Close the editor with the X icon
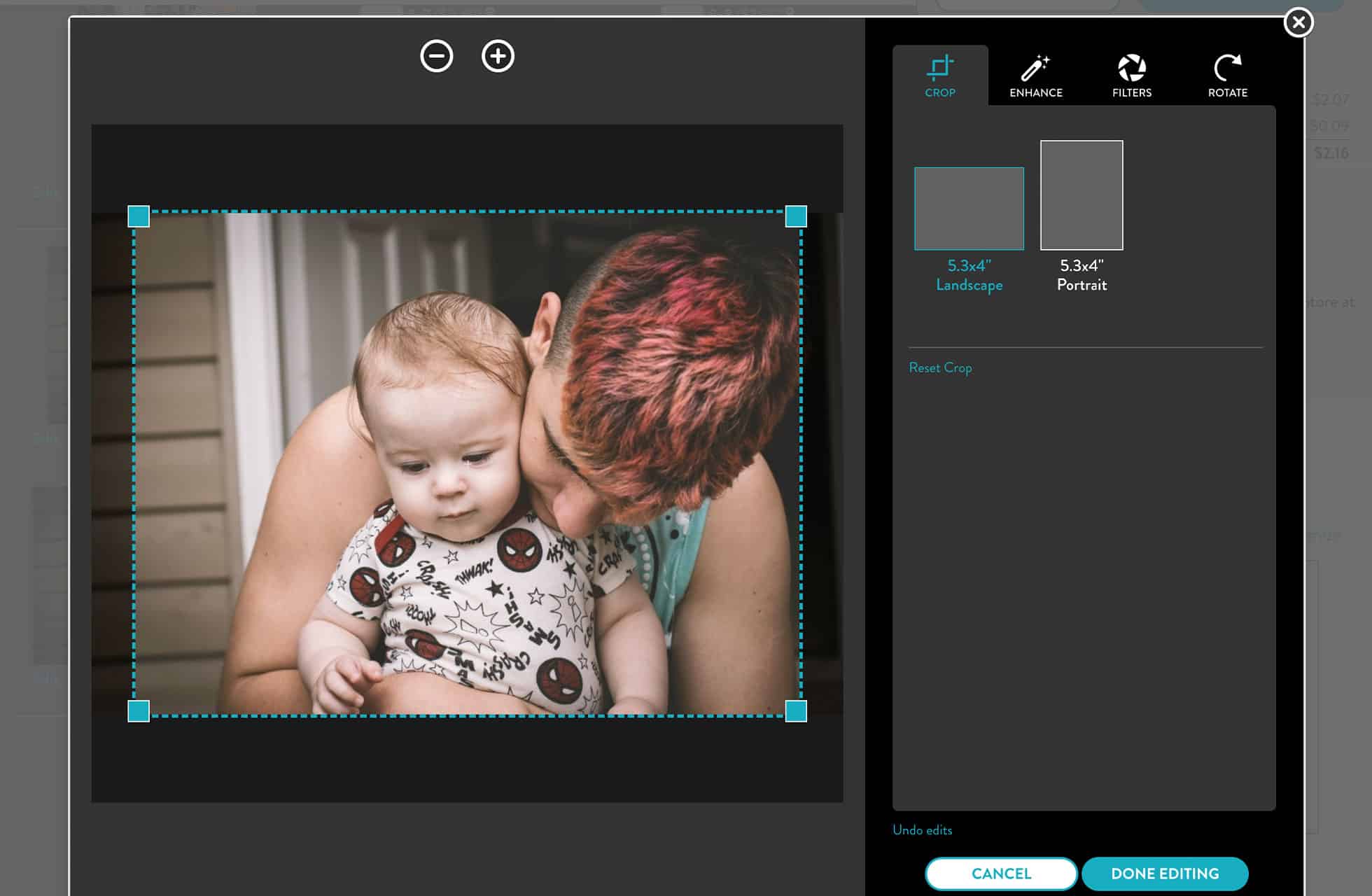 (x=1300, y=22)
